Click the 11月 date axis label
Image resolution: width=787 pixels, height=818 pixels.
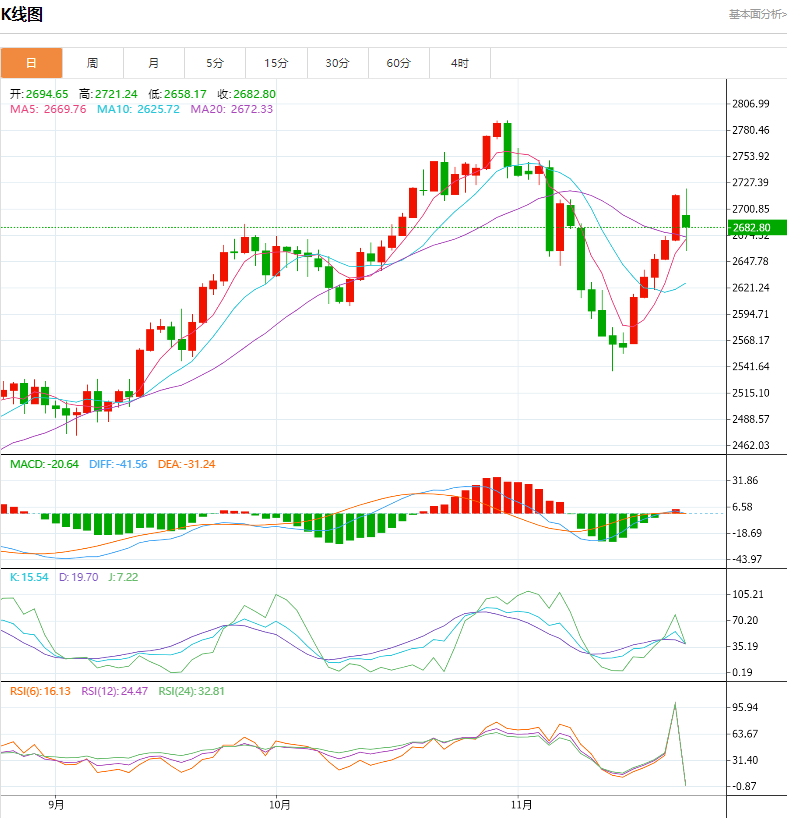pyautogui.click(x=520, y=804)
